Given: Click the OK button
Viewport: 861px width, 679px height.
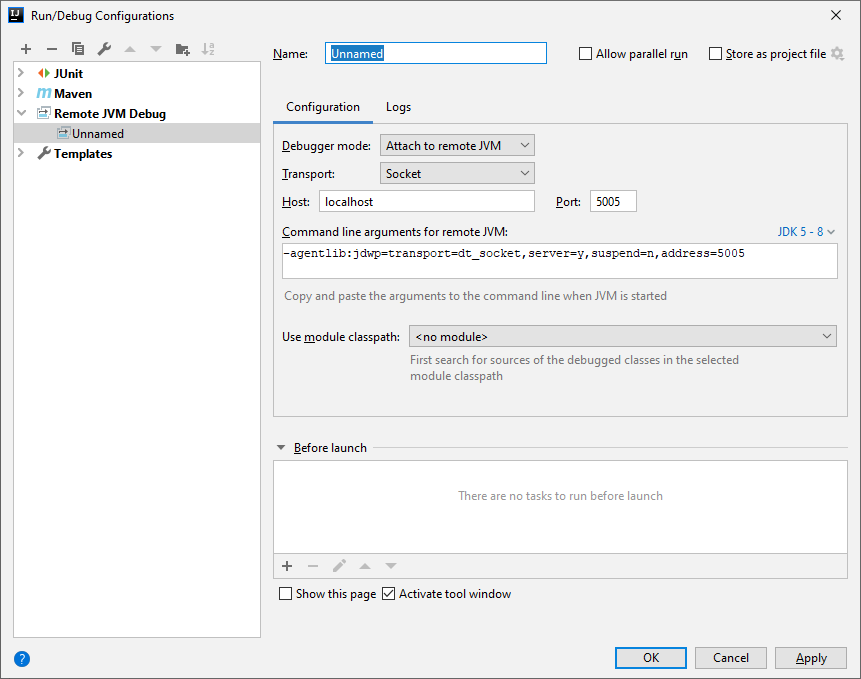Looking at the screenshot, I should (x=651, y=658).
